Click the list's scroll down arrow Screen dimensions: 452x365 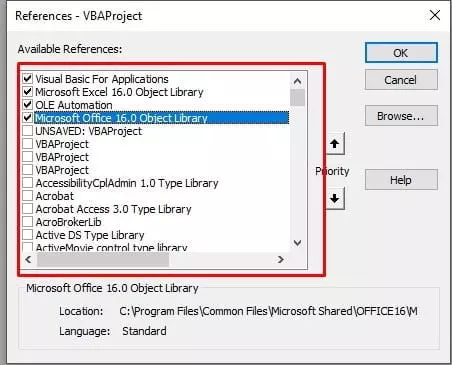click(297, 243)
